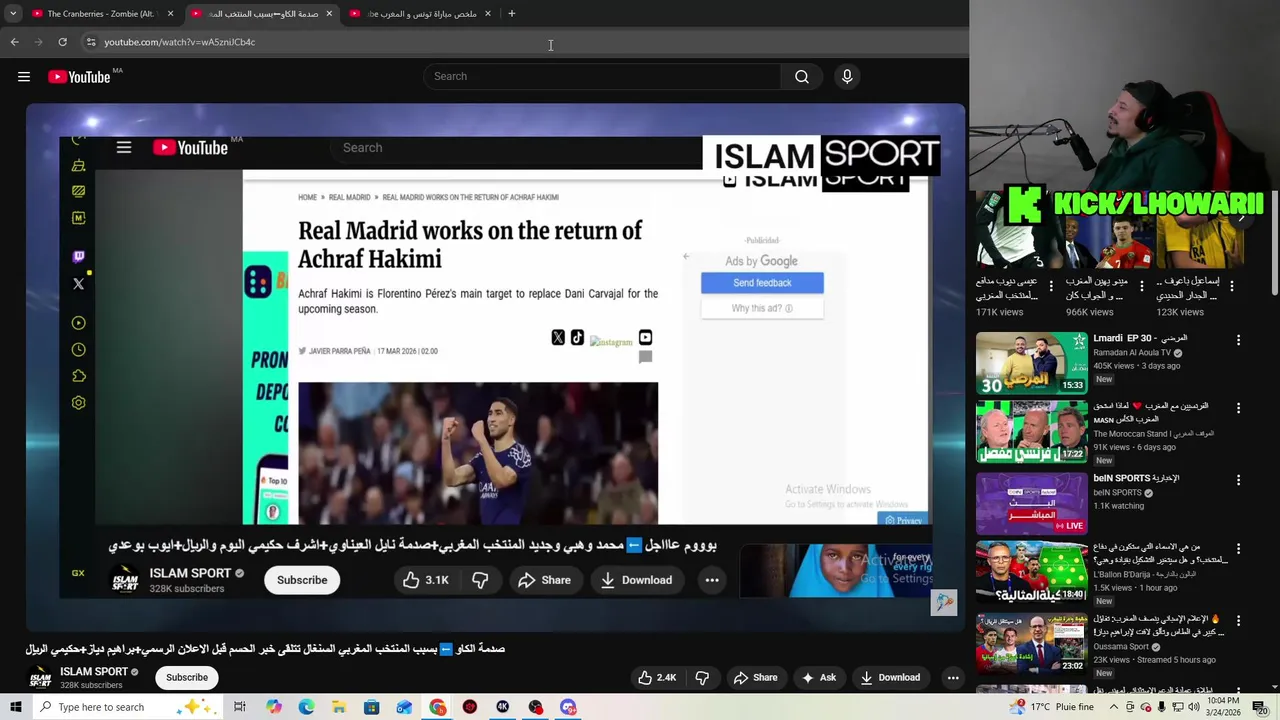This screenshot has width=1280, height=720.
Task: Open a new browser tab
Action: pos(511,14)
